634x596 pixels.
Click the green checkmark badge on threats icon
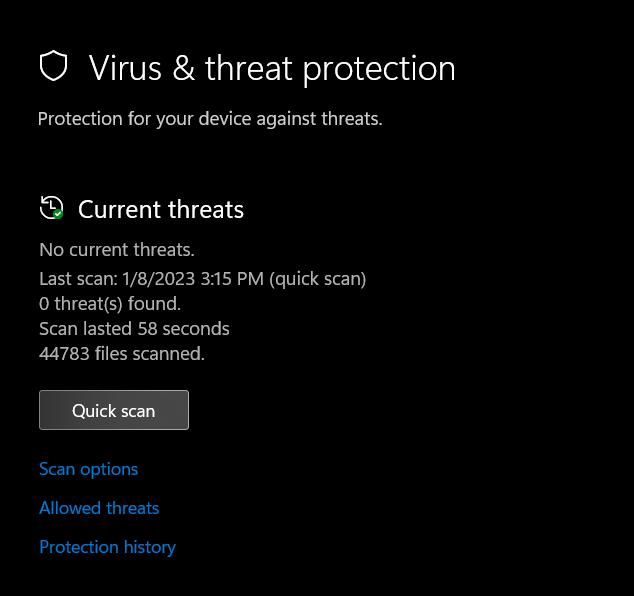point(58,213)
